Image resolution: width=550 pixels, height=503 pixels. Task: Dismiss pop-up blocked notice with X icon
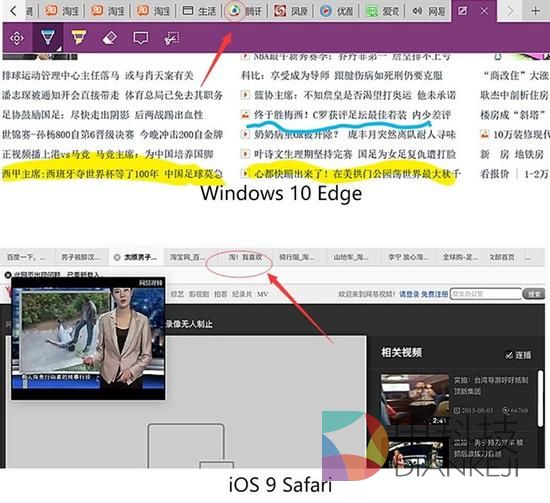(8, 275)
